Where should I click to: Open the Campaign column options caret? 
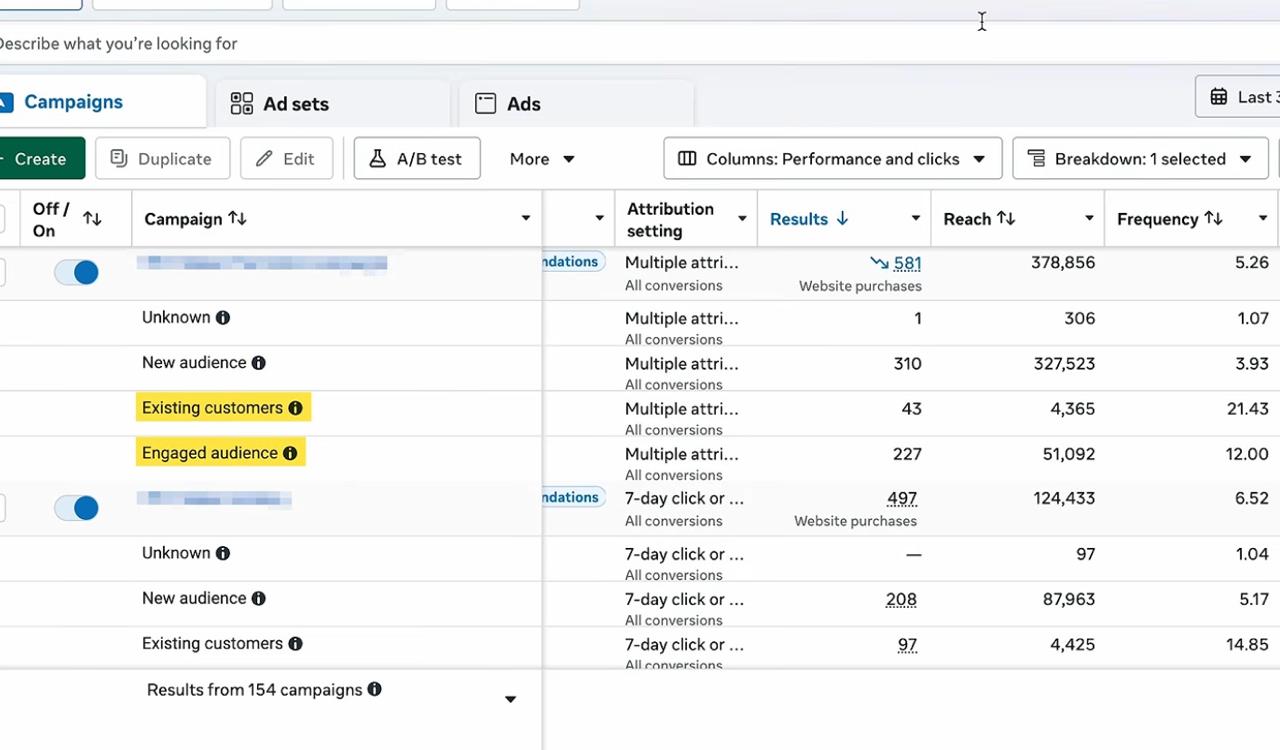pyautogui.click(x=525, y=219)
